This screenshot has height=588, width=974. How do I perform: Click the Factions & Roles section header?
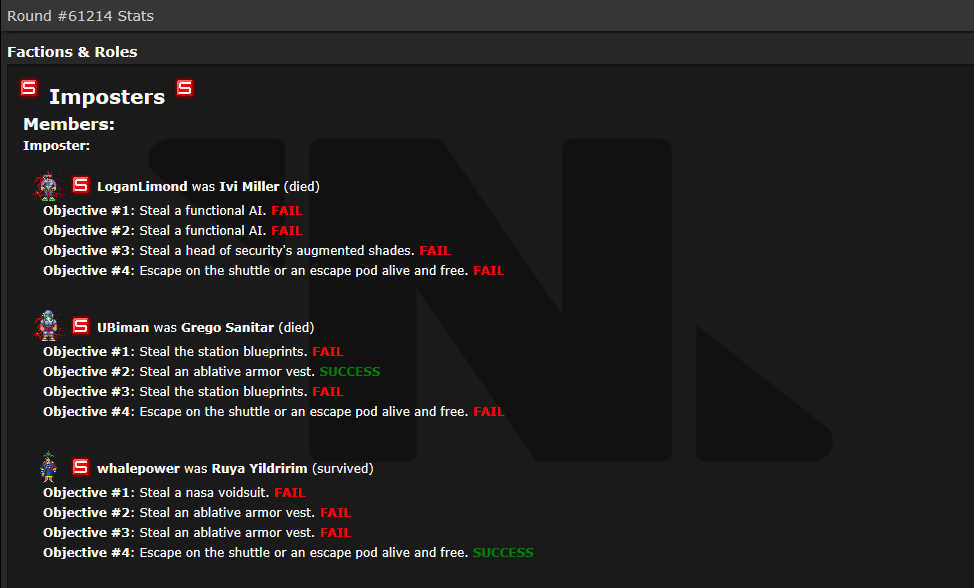pos(72,52)
